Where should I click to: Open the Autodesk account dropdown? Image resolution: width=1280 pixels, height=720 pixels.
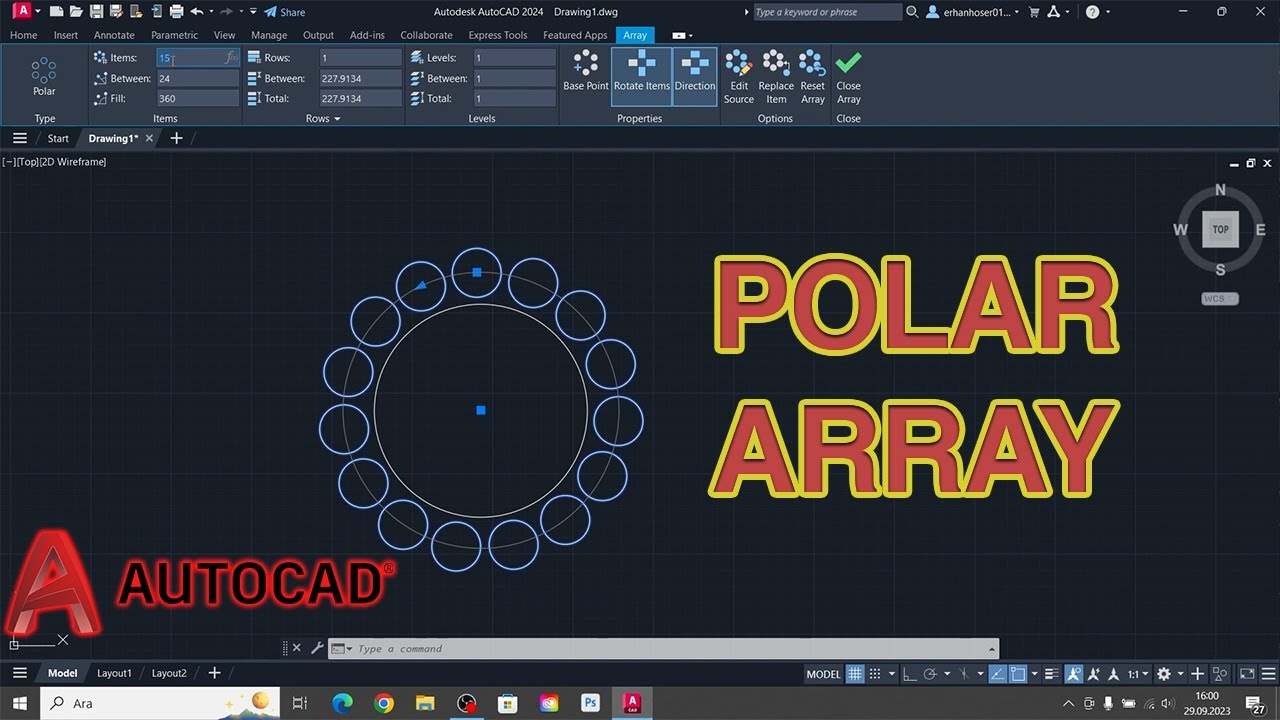point(973,12)
